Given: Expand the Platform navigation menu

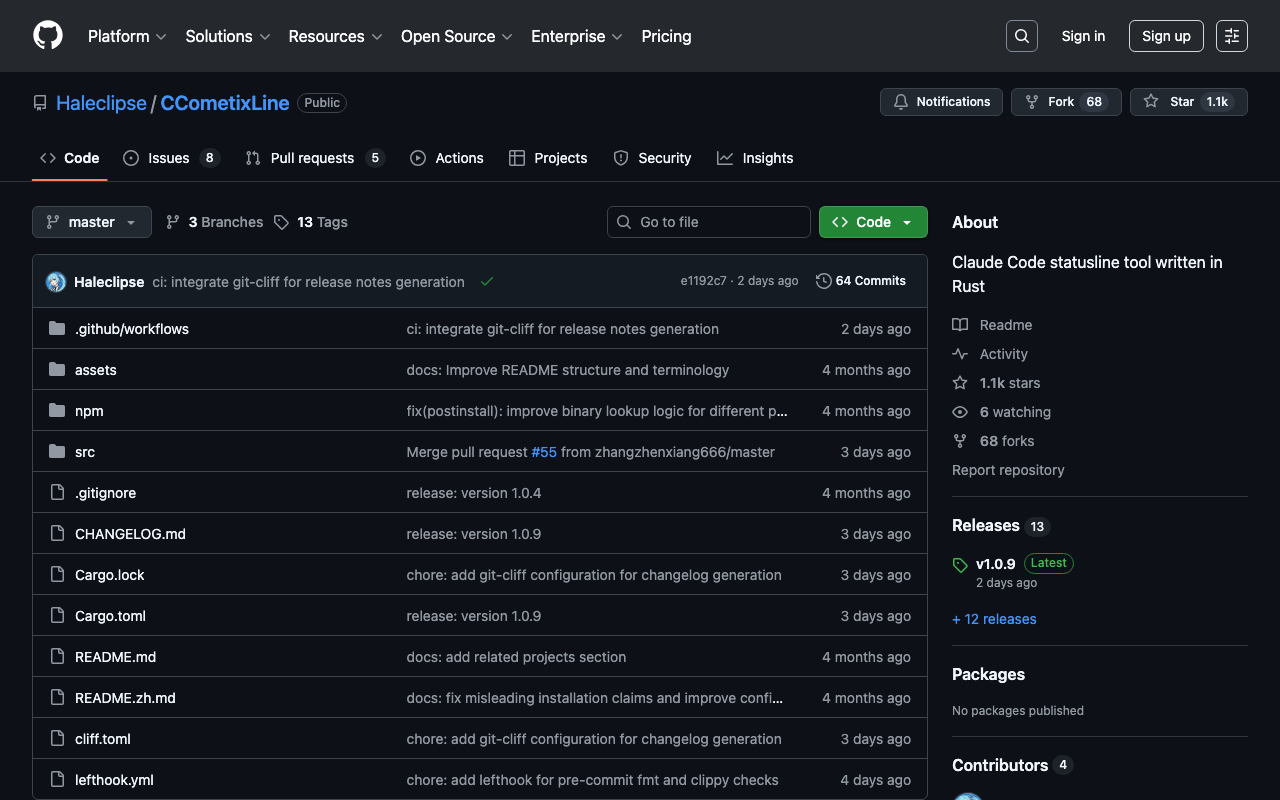Looking at the screenshot, I should (127, 36).
